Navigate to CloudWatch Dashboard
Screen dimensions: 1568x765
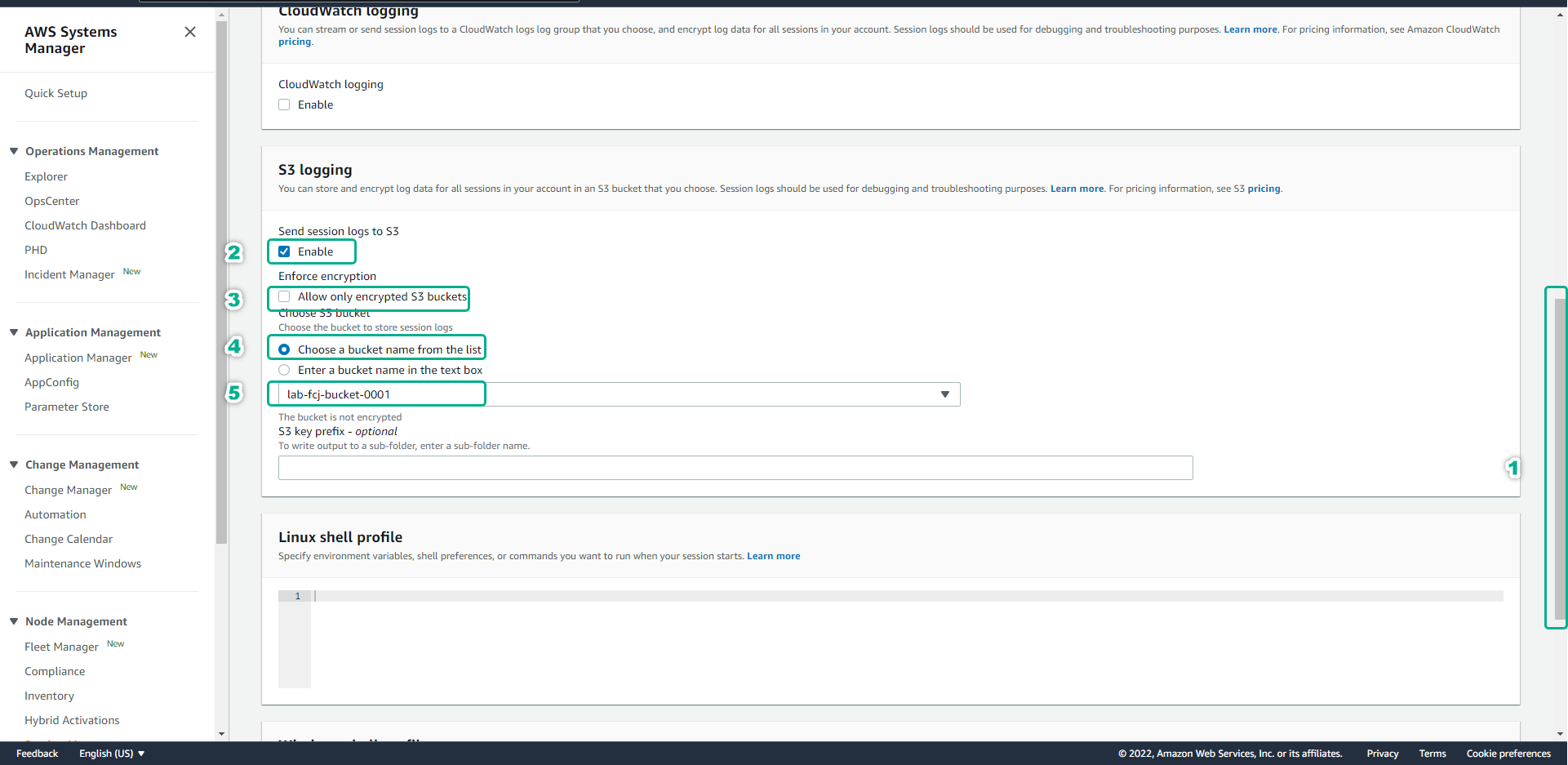[x=85, y=225]
